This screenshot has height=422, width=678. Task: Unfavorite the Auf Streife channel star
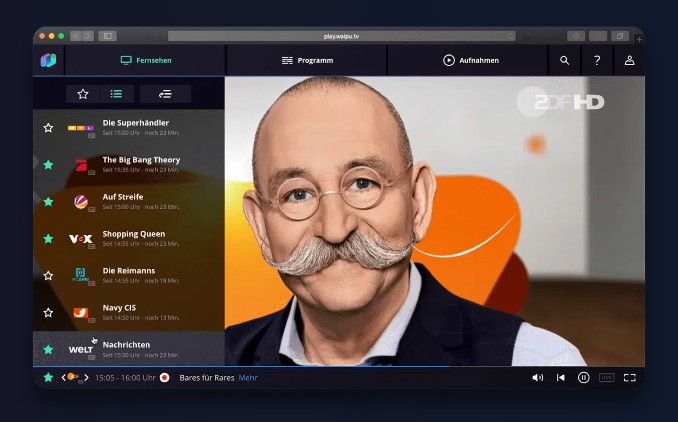(x=48, y=201)
